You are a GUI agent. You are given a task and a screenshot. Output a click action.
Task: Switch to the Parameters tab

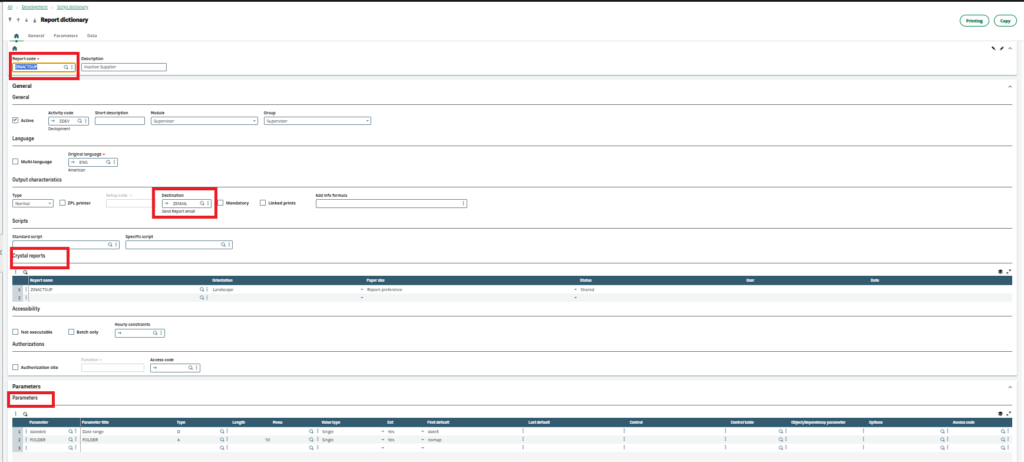pyautogui.click(x=66, y=35)
